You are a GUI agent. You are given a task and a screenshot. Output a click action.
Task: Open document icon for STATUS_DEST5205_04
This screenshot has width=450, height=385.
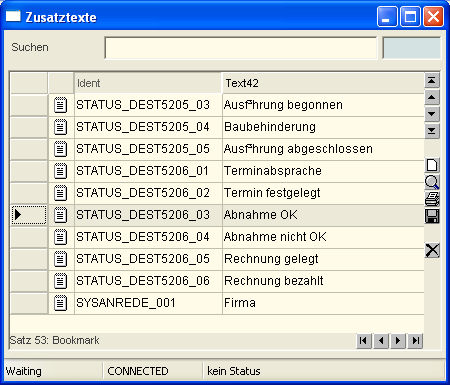pyautogui.click(x=60, y=127)
